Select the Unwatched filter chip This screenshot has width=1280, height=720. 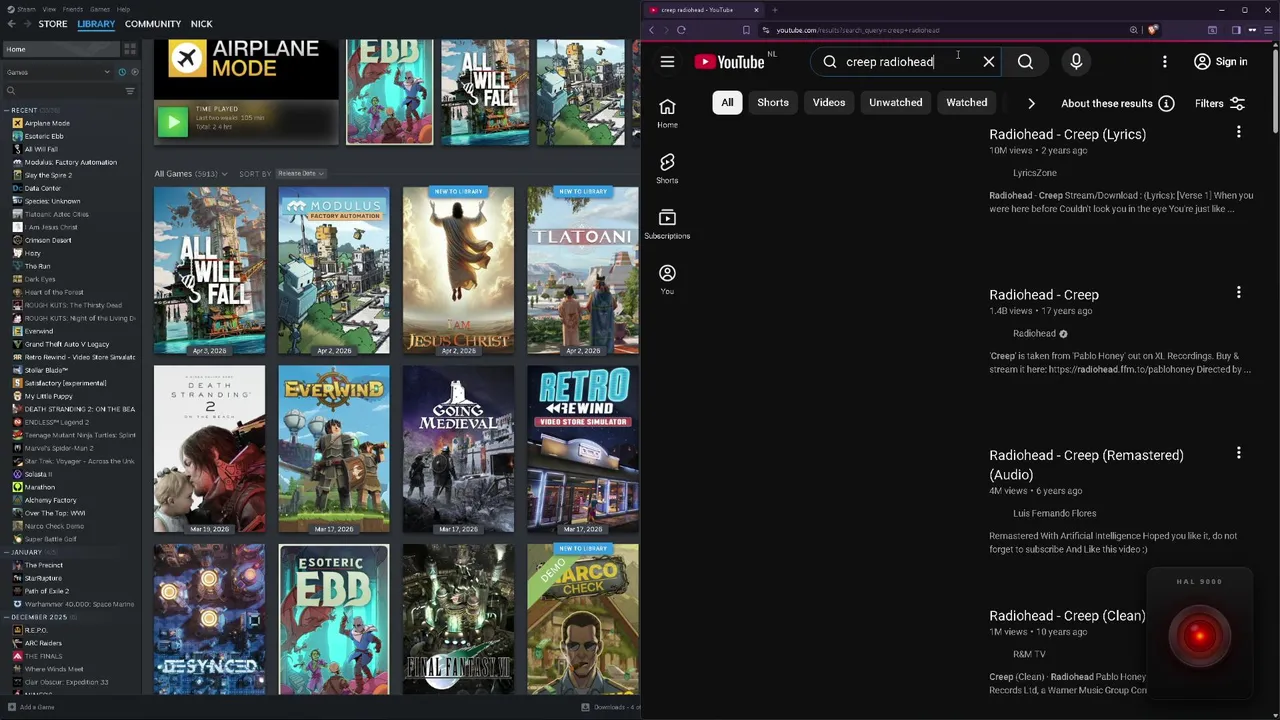coord(896,102)
